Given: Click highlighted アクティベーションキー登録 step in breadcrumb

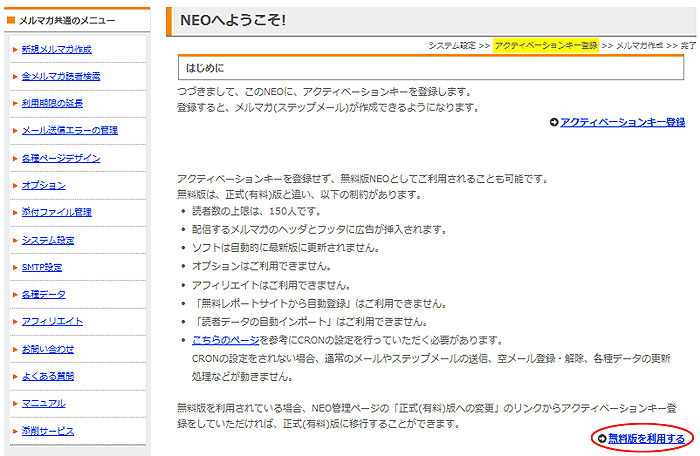Looking at the screenshot, I should (546, 46).
